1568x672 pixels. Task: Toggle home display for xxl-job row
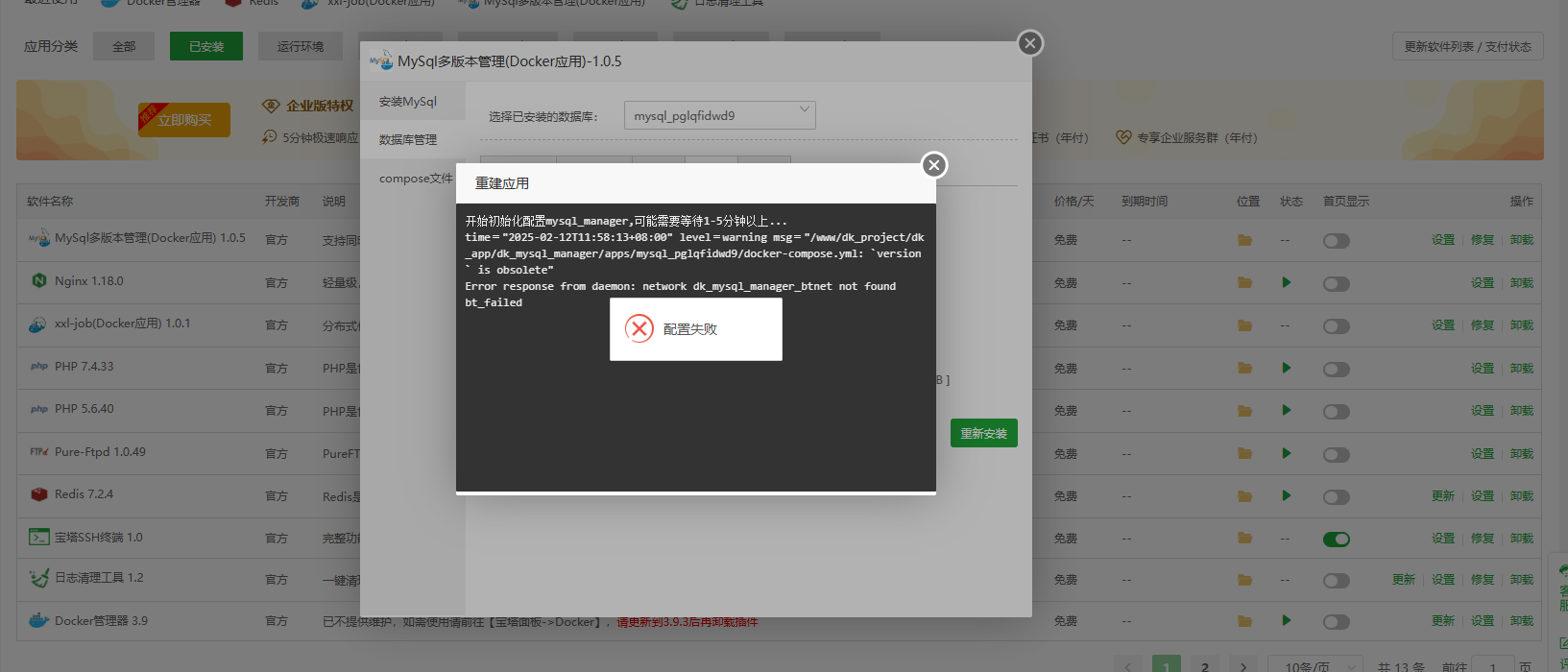1337,326
